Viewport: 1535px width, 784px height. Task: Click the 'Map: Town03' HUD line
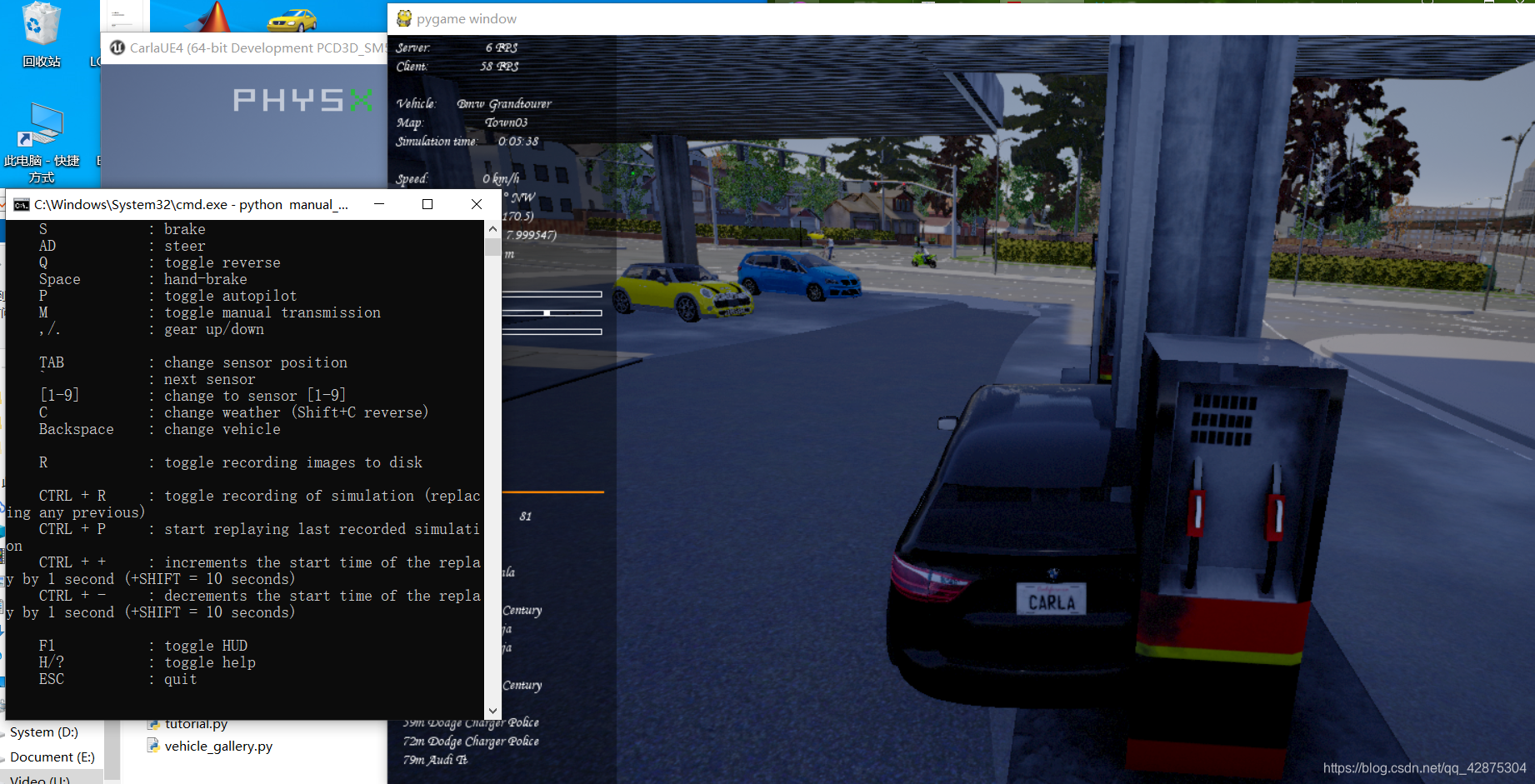click(462, 122)
